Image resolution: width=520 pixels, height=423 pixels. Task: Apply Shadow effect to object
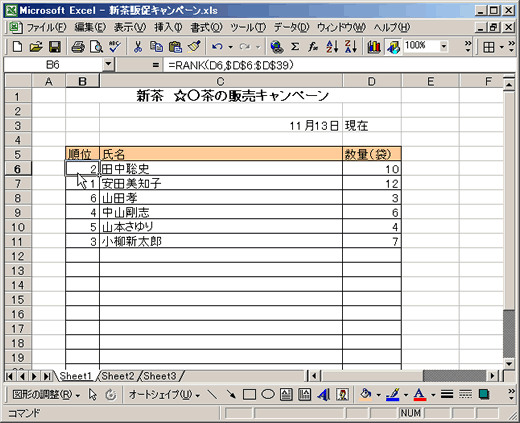(x=484, y=395)
